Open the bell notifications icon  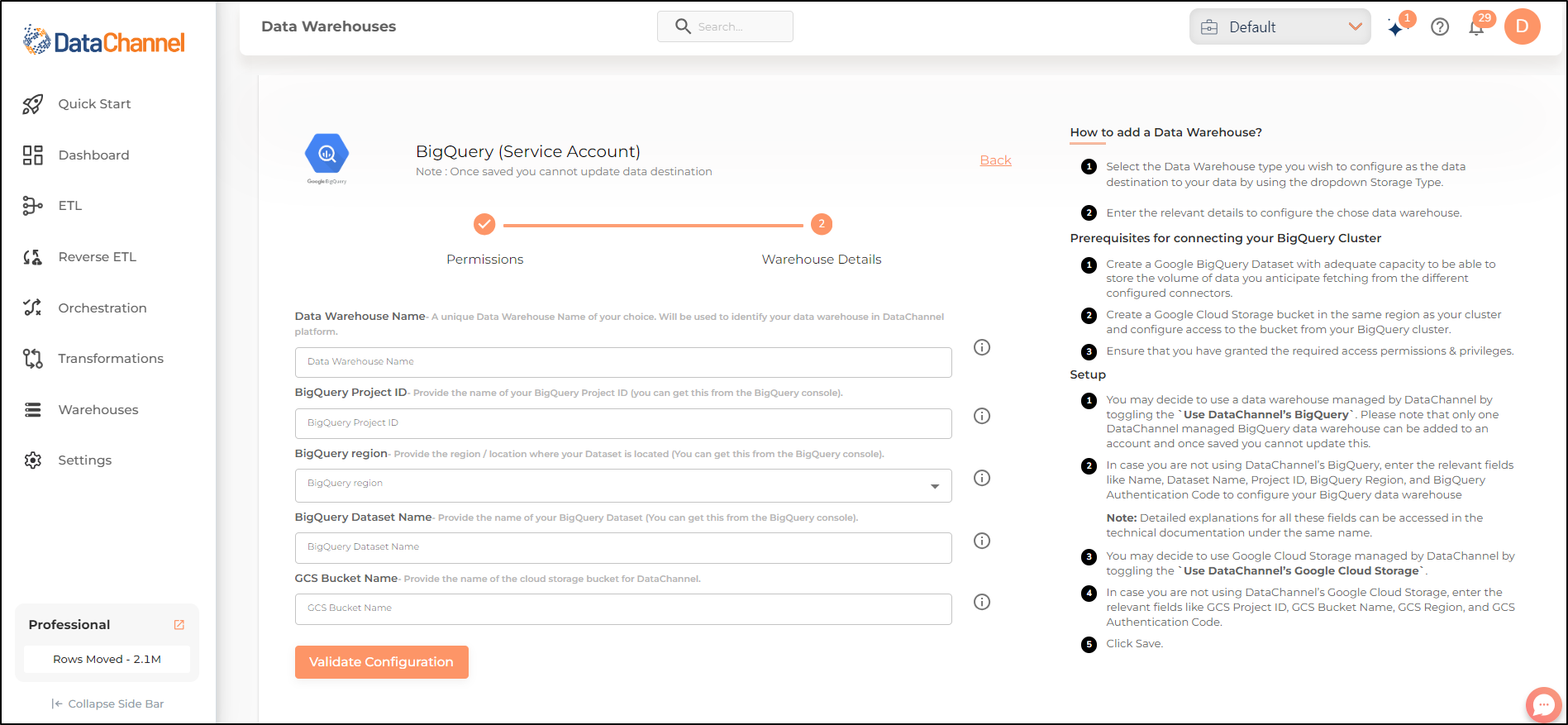(x=1477, y=27)
